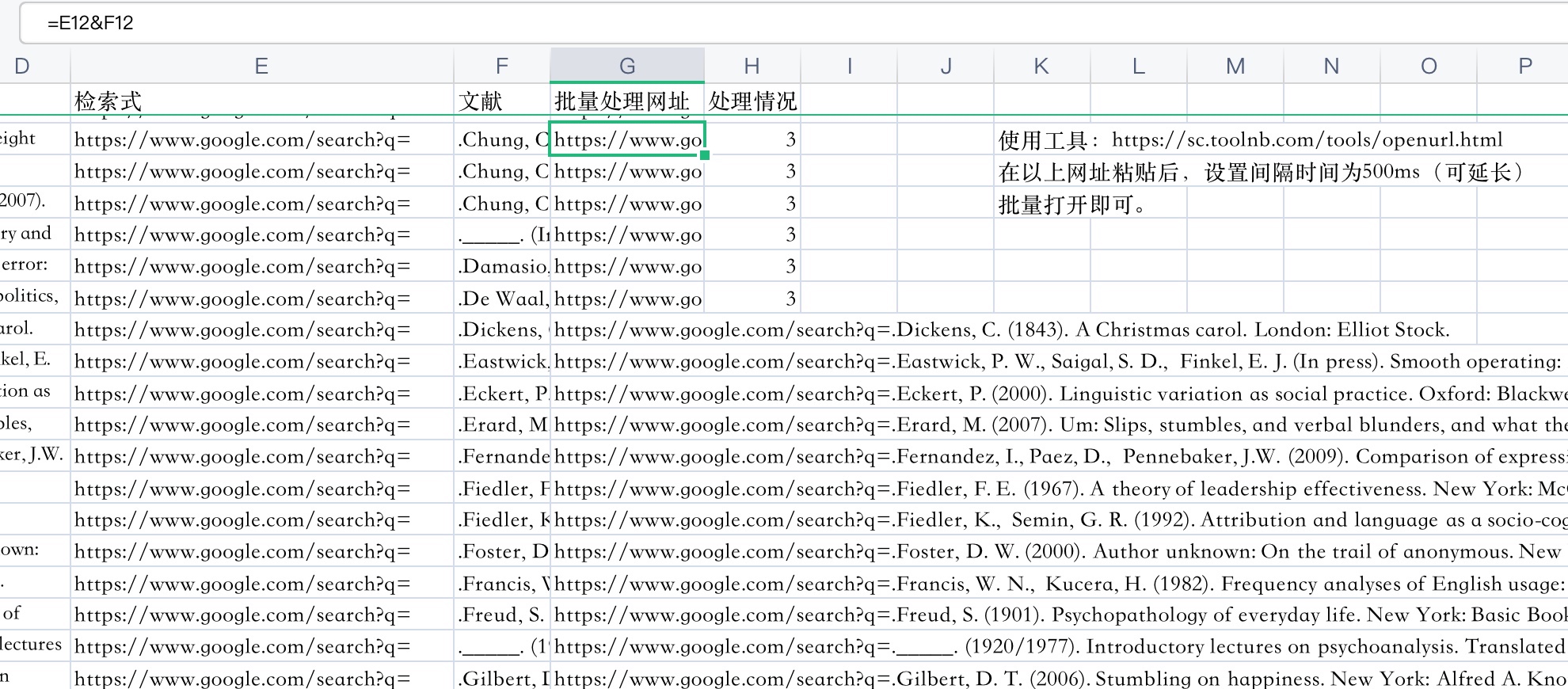The height and width of the screenshot is (689, 1568).
Task: Select column H header
Action: click(x=752, y=66)
